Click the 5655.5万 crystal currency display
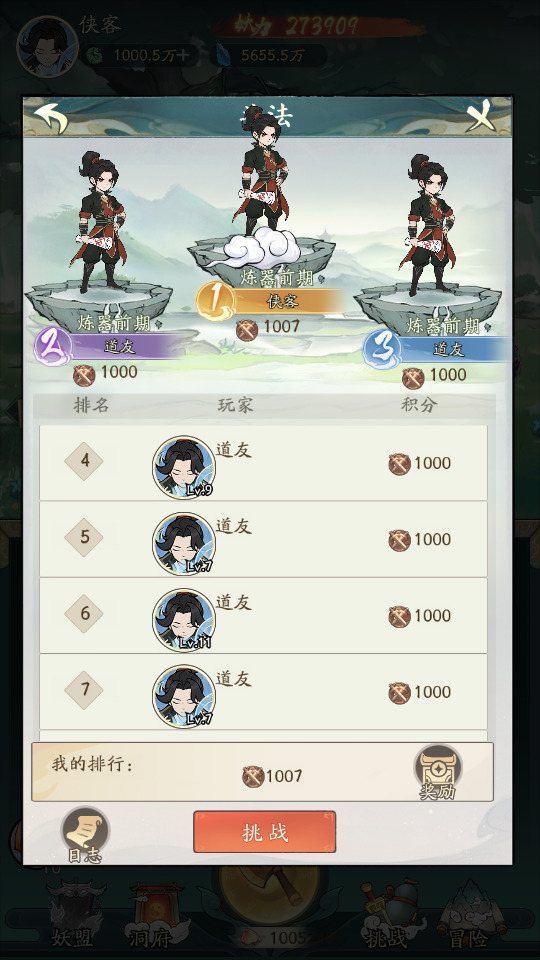Screen dimensions: 540x960 (269, 56)
